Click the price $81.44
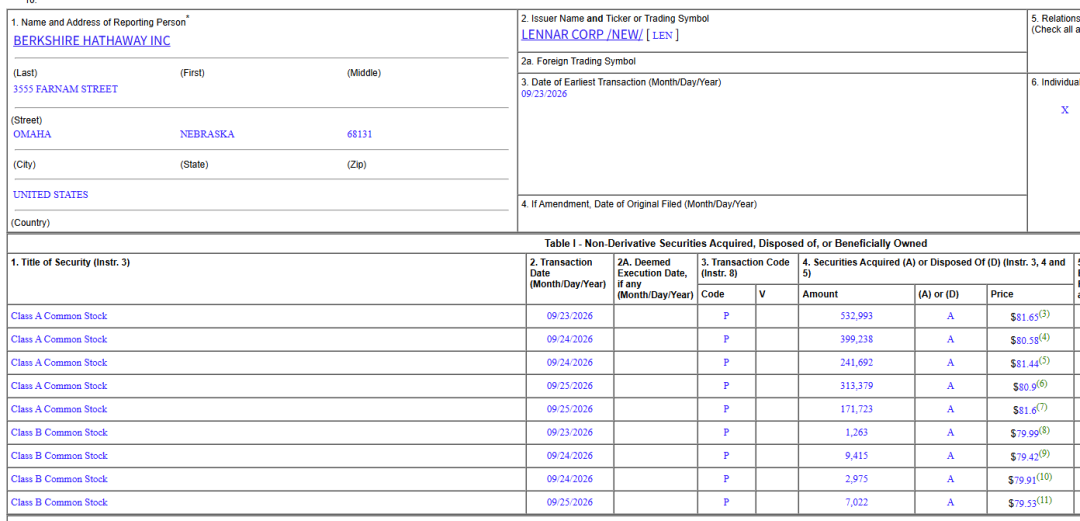 [1024, 364]
